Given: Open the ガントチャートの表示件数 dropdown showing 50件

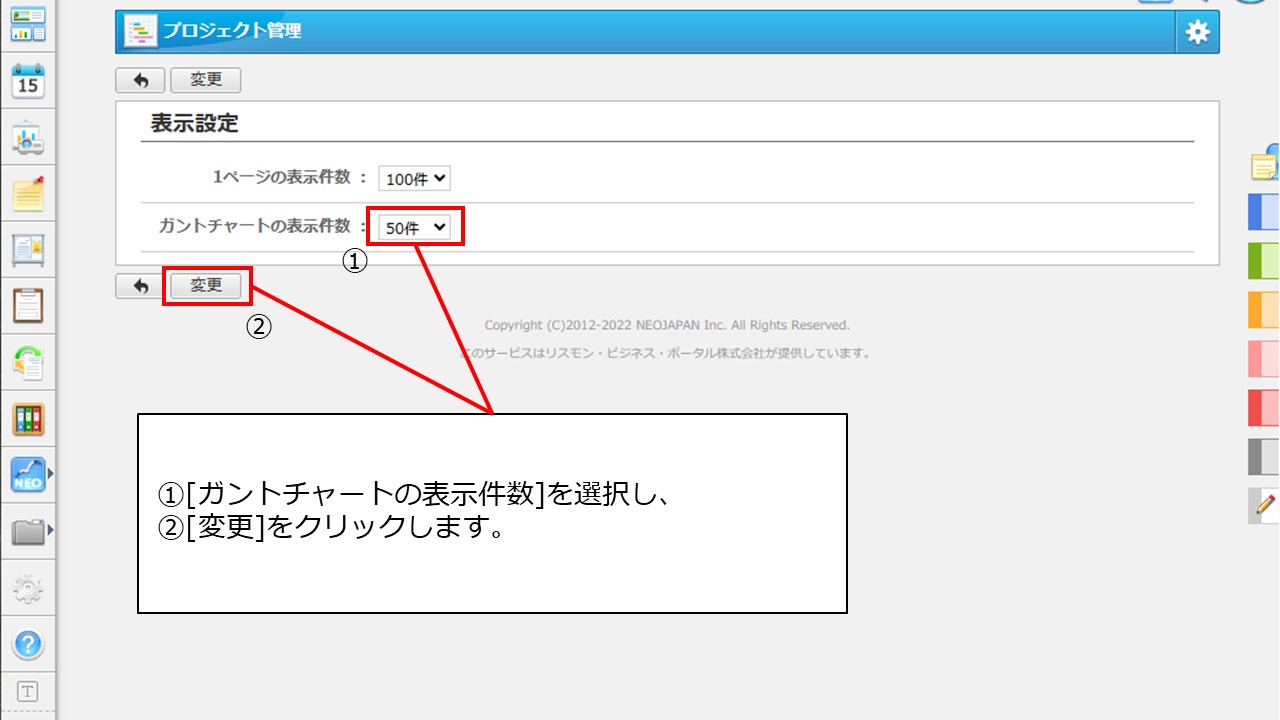Looking at the screenshot, I should [414, 228].
